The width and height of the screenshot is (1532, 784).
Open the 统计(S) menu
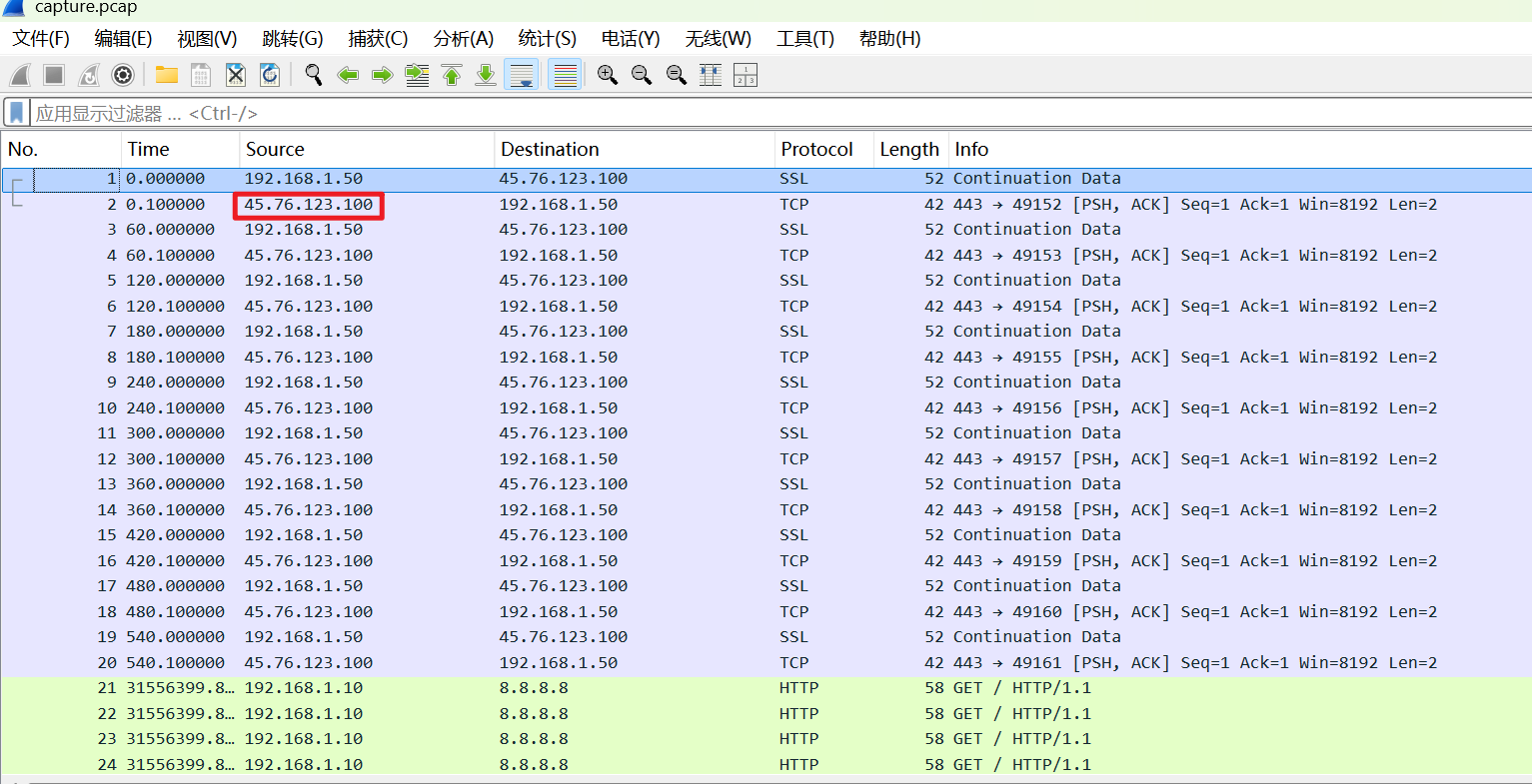(547, 39)
